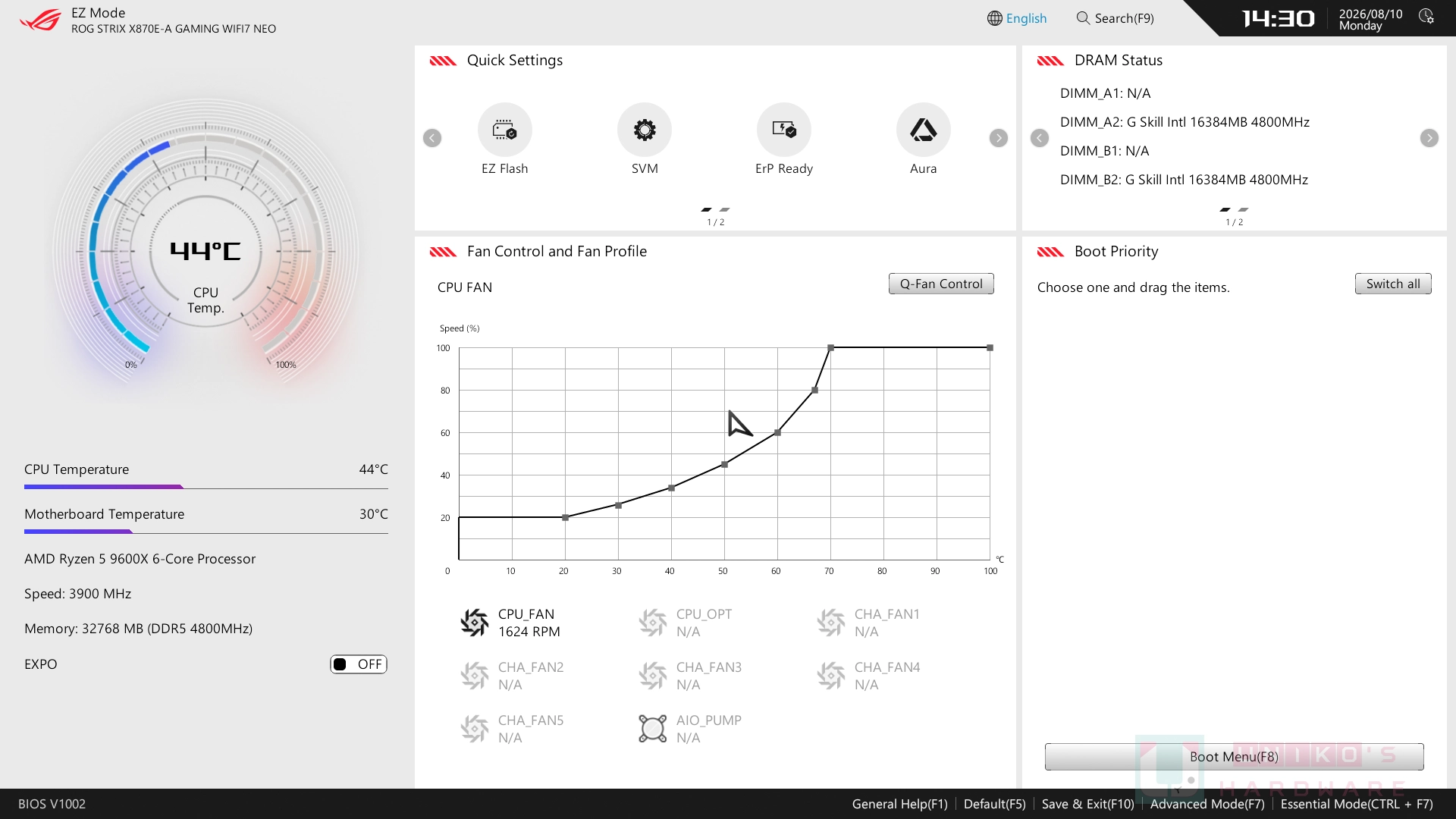This screenshot has height=819, width=1456.
Task: Select the CPU_FAN fan icon
Action: point(475,623)
